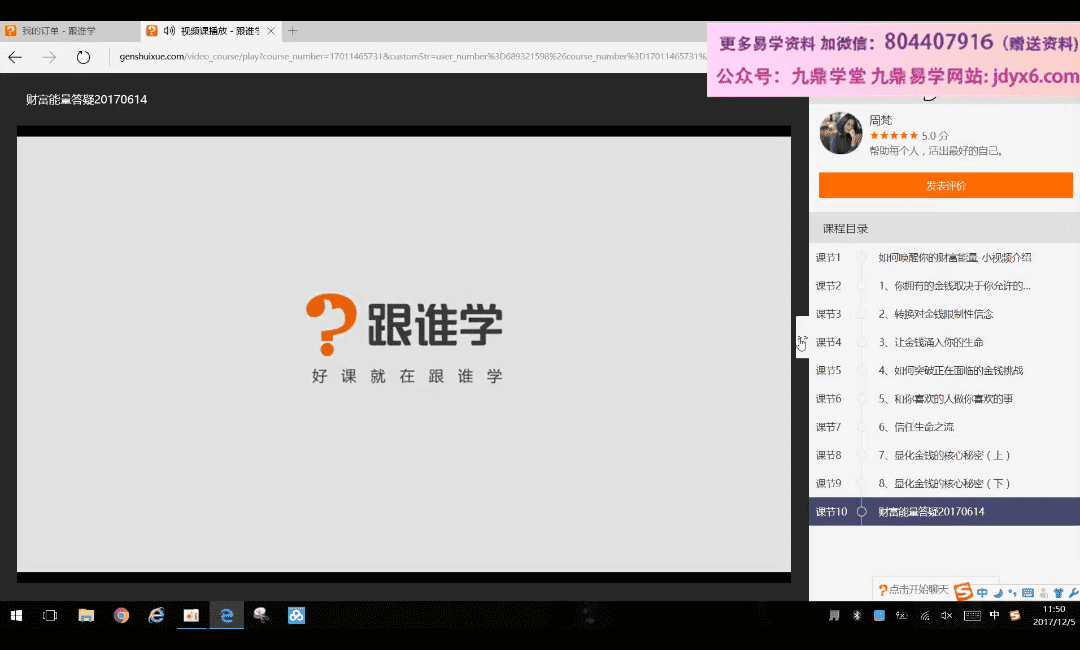Screen dimensions: 1080x650
Task: Launch File Explorer from the taskbar
Action: click(86, 616)
